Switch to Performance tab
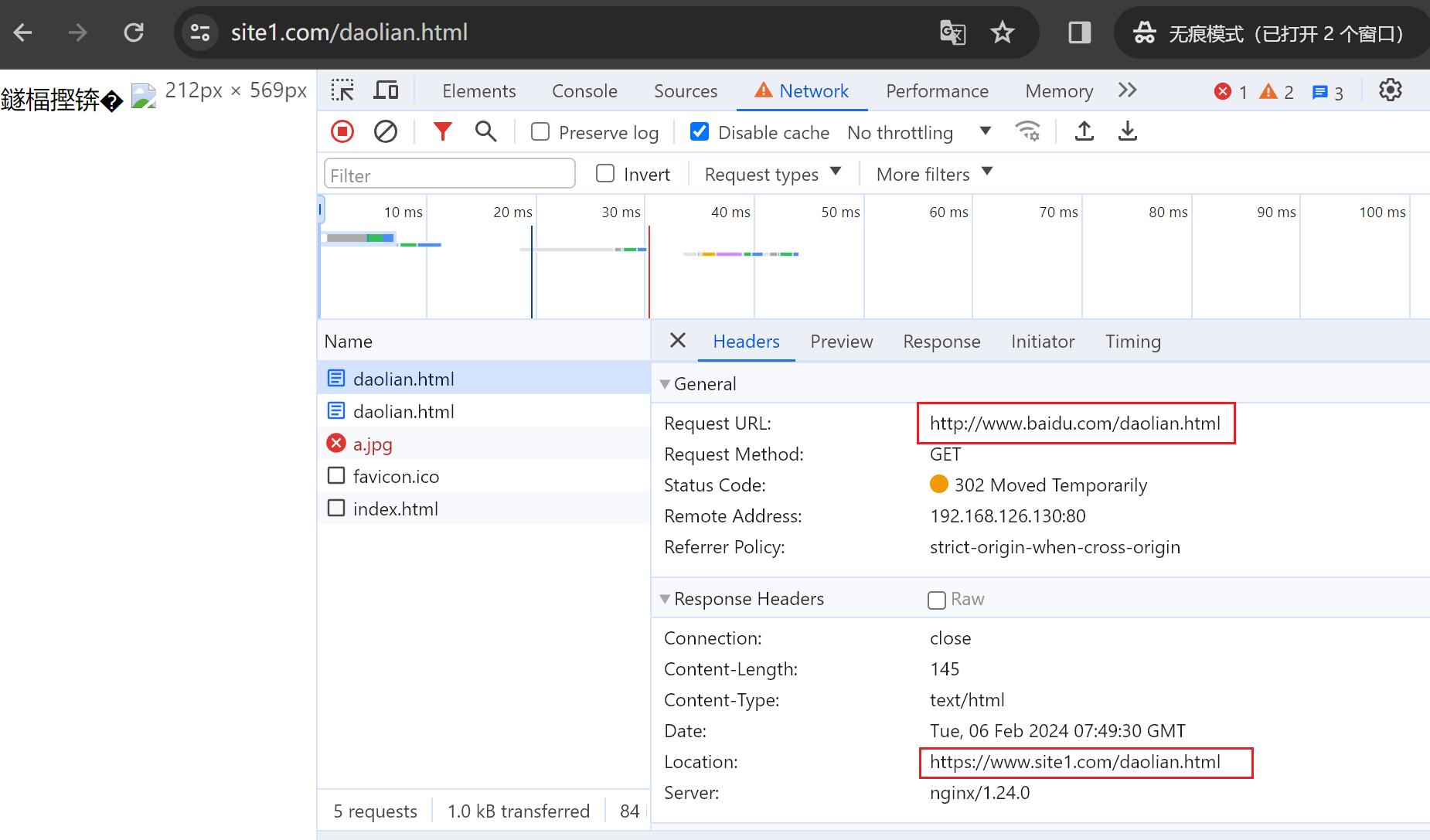 click(937, 91)
